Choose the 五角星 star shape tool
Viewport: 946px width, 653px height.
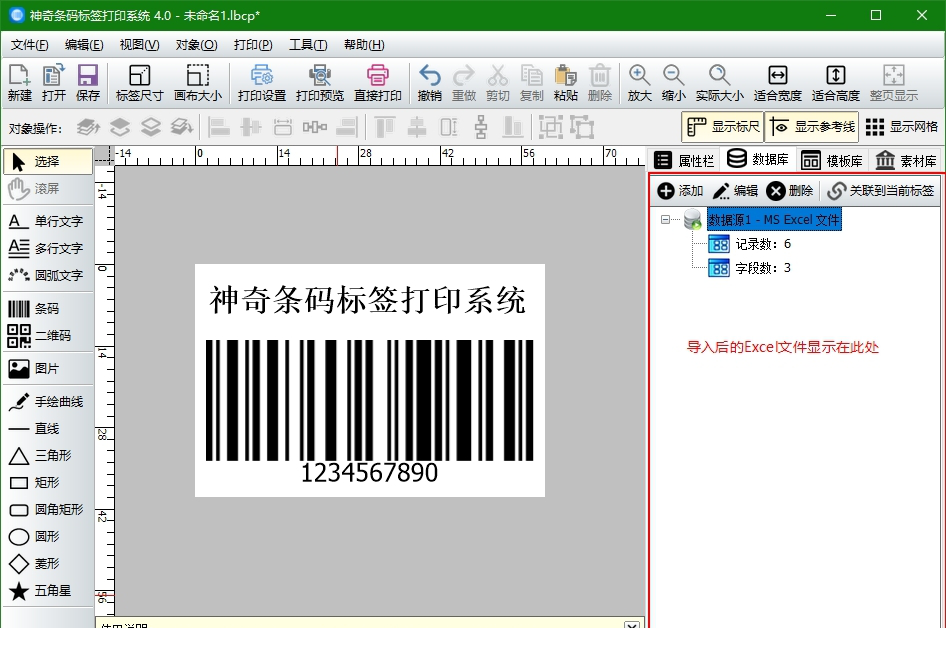[x=46, y=591]
